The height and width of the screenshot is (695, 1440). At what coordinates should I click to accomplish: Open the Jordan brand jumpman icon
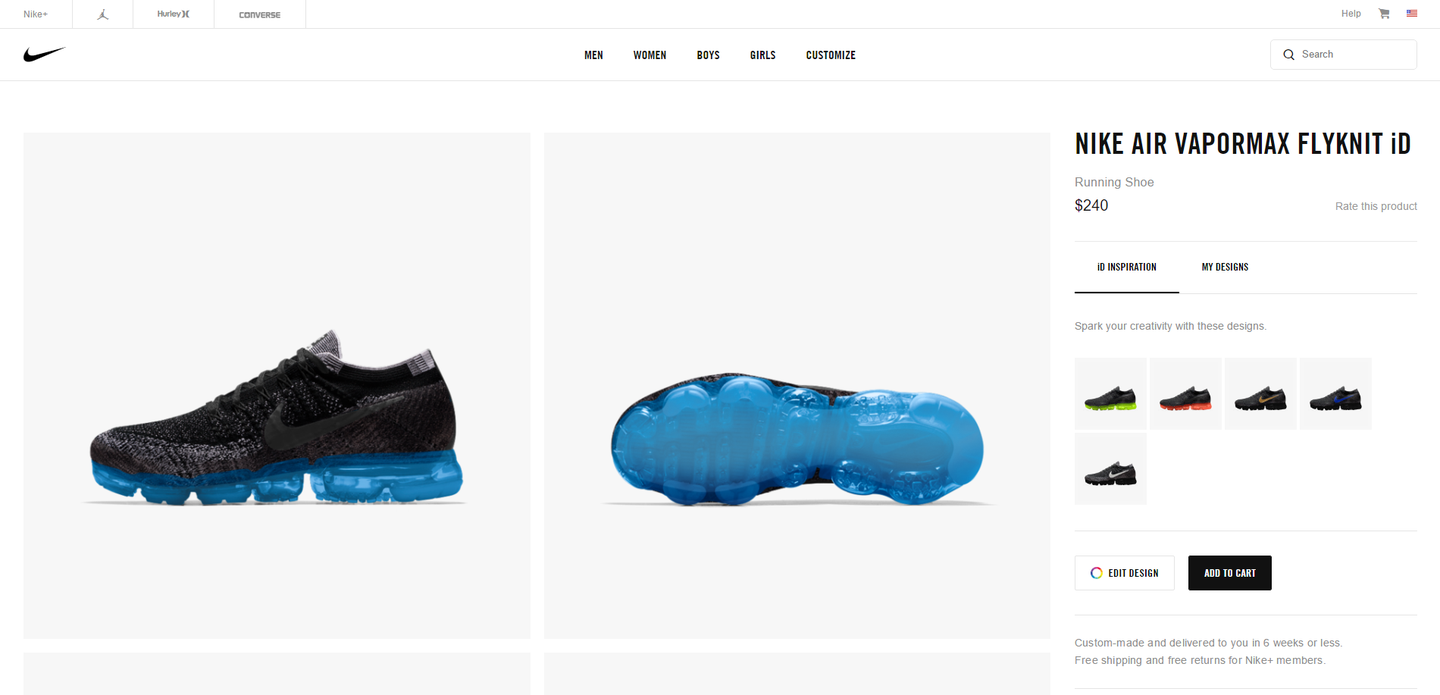[102, 14]
